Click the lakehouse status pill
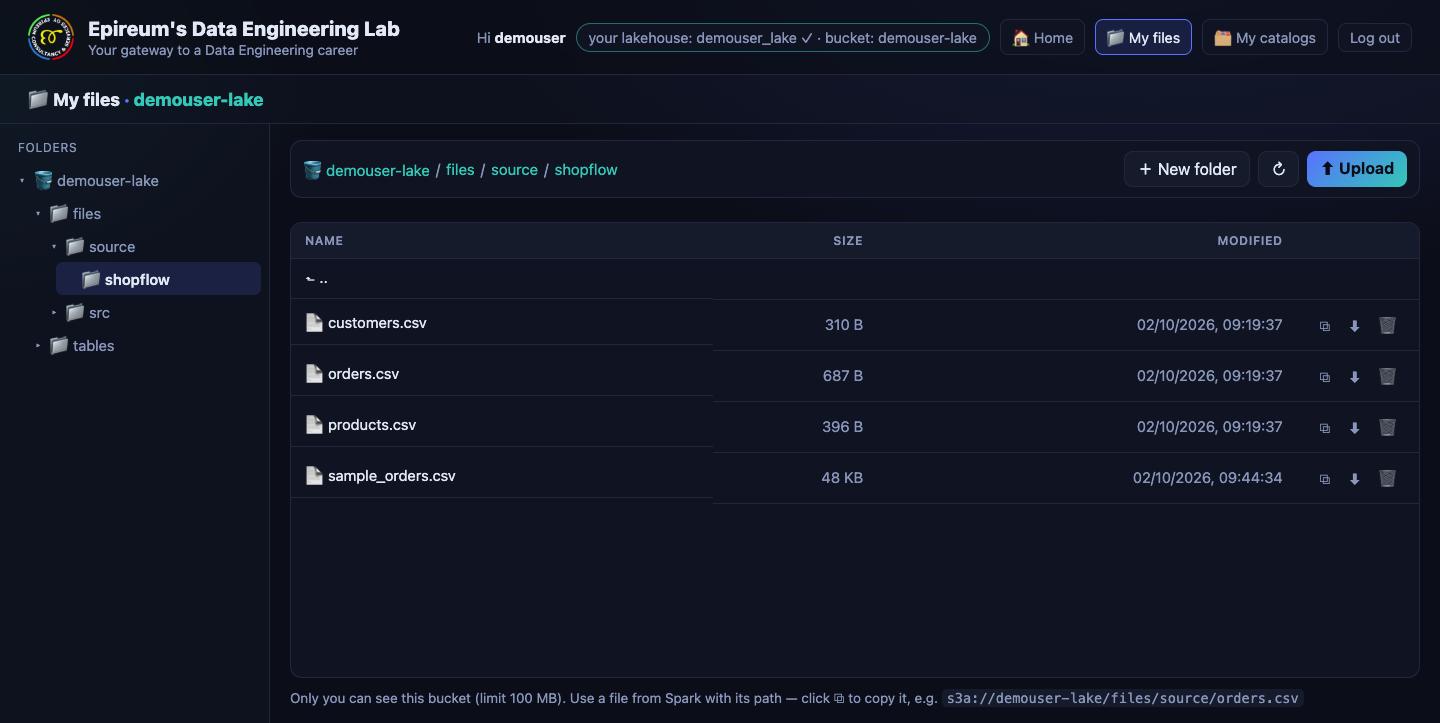The width and height of the screenshot is (1440, 723). pos(783,38)
